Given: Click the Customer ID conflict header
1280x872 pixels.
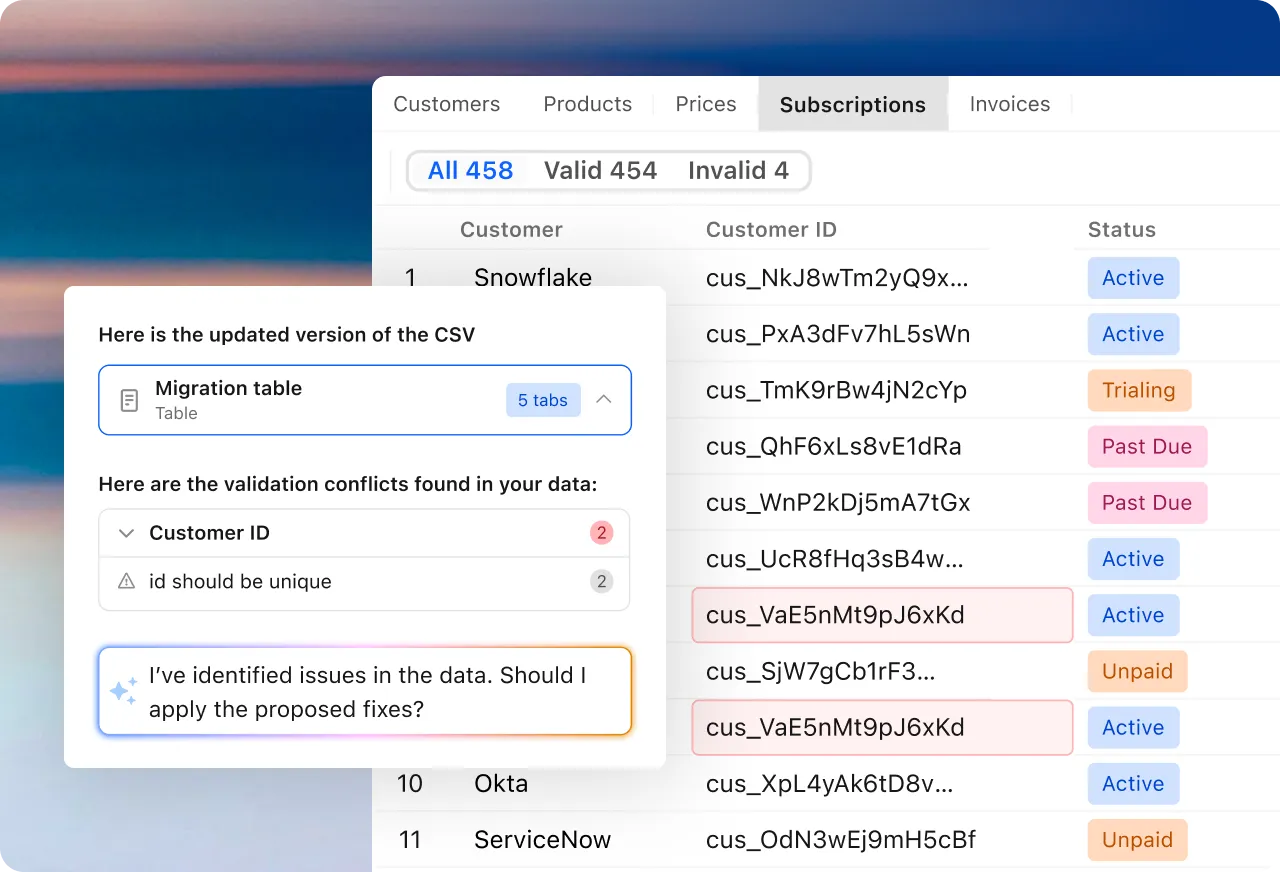Looking at the screenshot, I should pos(365,533).
